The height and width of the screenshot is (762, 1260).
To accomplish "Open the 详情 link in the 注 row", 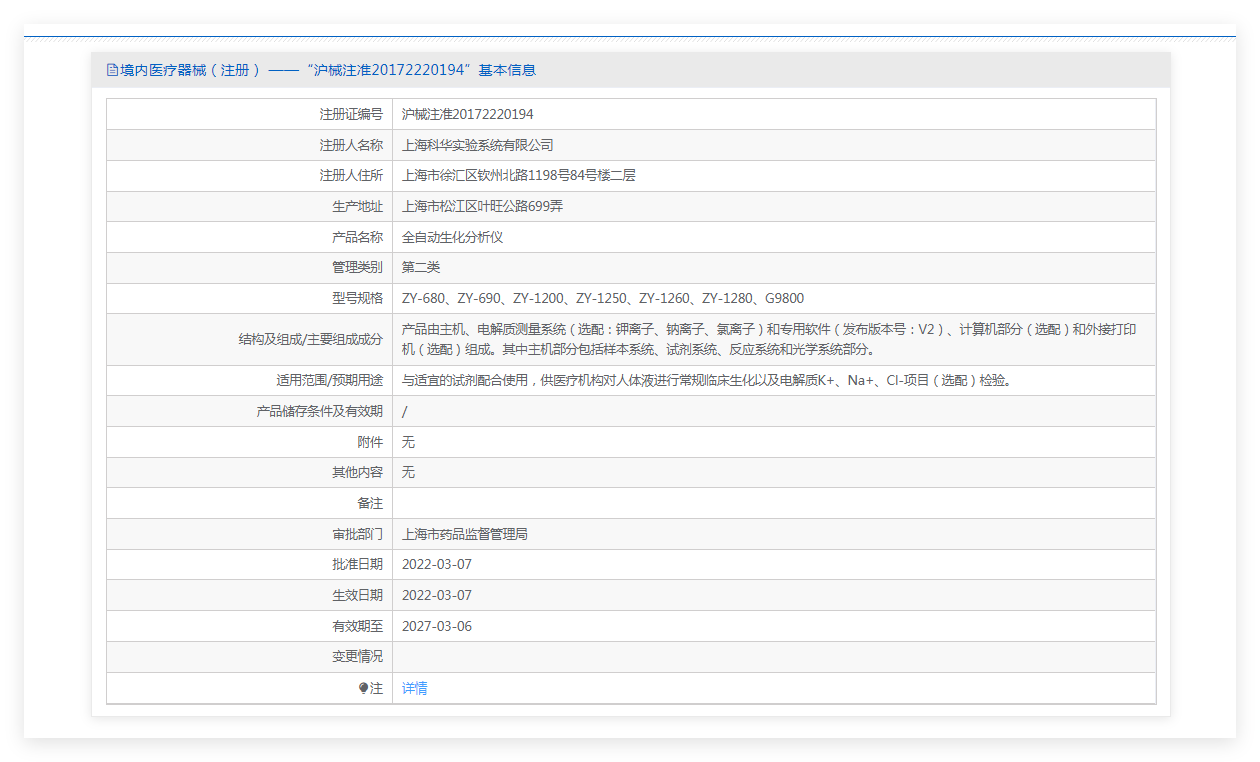I will pos(414,688).
